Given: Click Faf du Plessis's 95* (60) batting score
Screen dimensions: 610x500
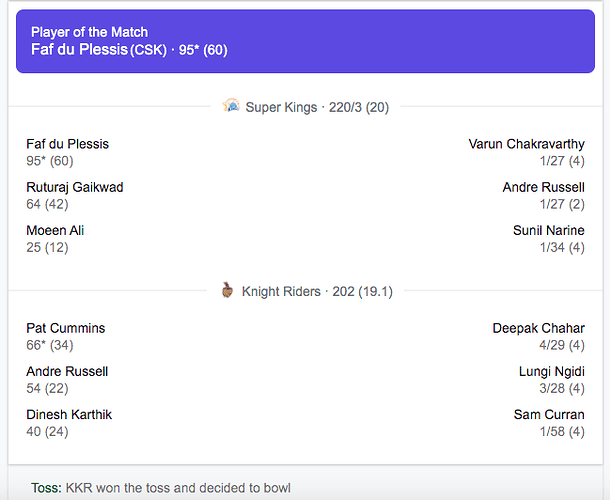Looking at the screenshot, I should click(x=50, y=161).
